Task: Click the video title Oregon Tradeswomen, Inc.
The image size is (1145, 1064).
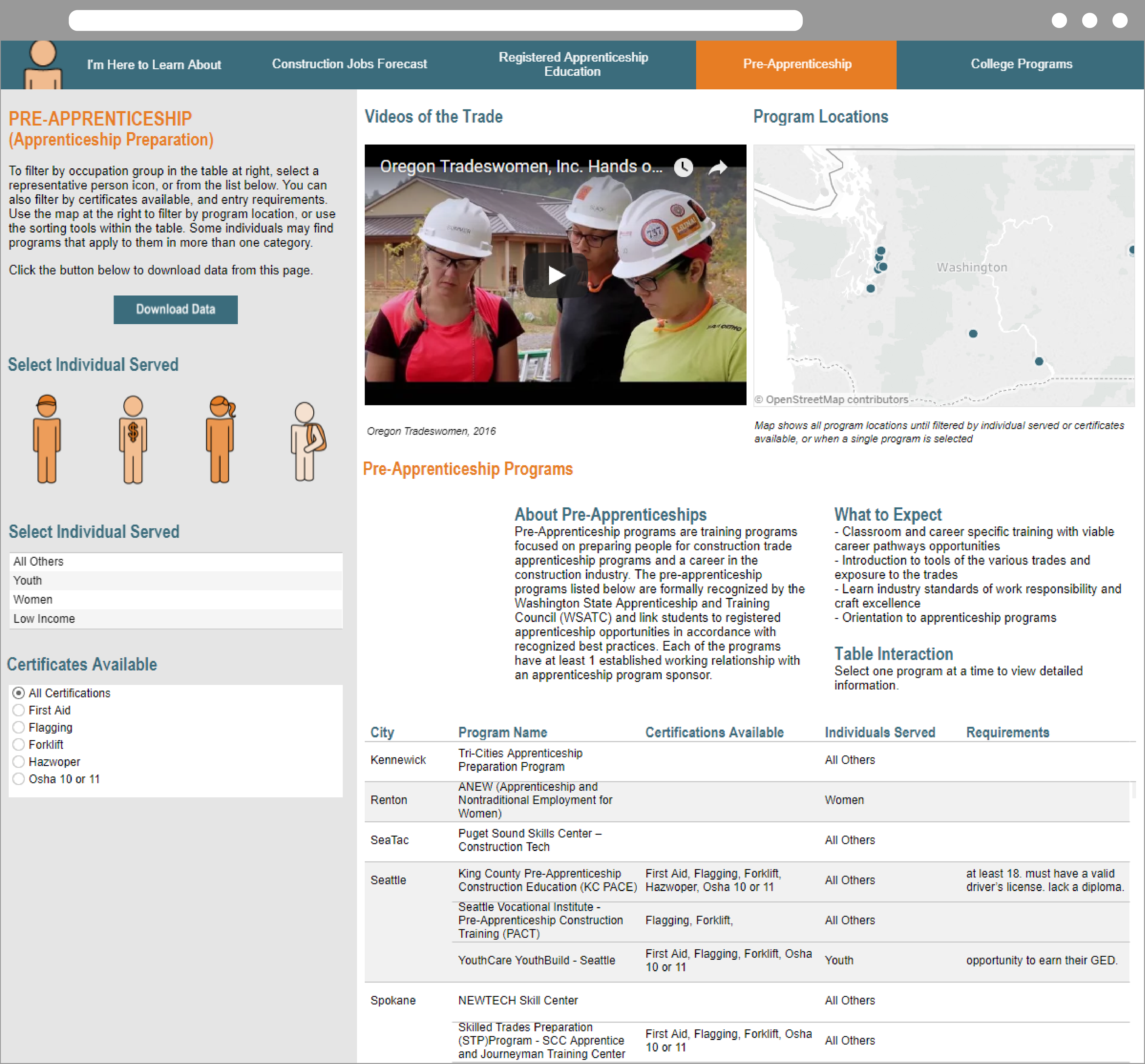Action: click(521, 166)
